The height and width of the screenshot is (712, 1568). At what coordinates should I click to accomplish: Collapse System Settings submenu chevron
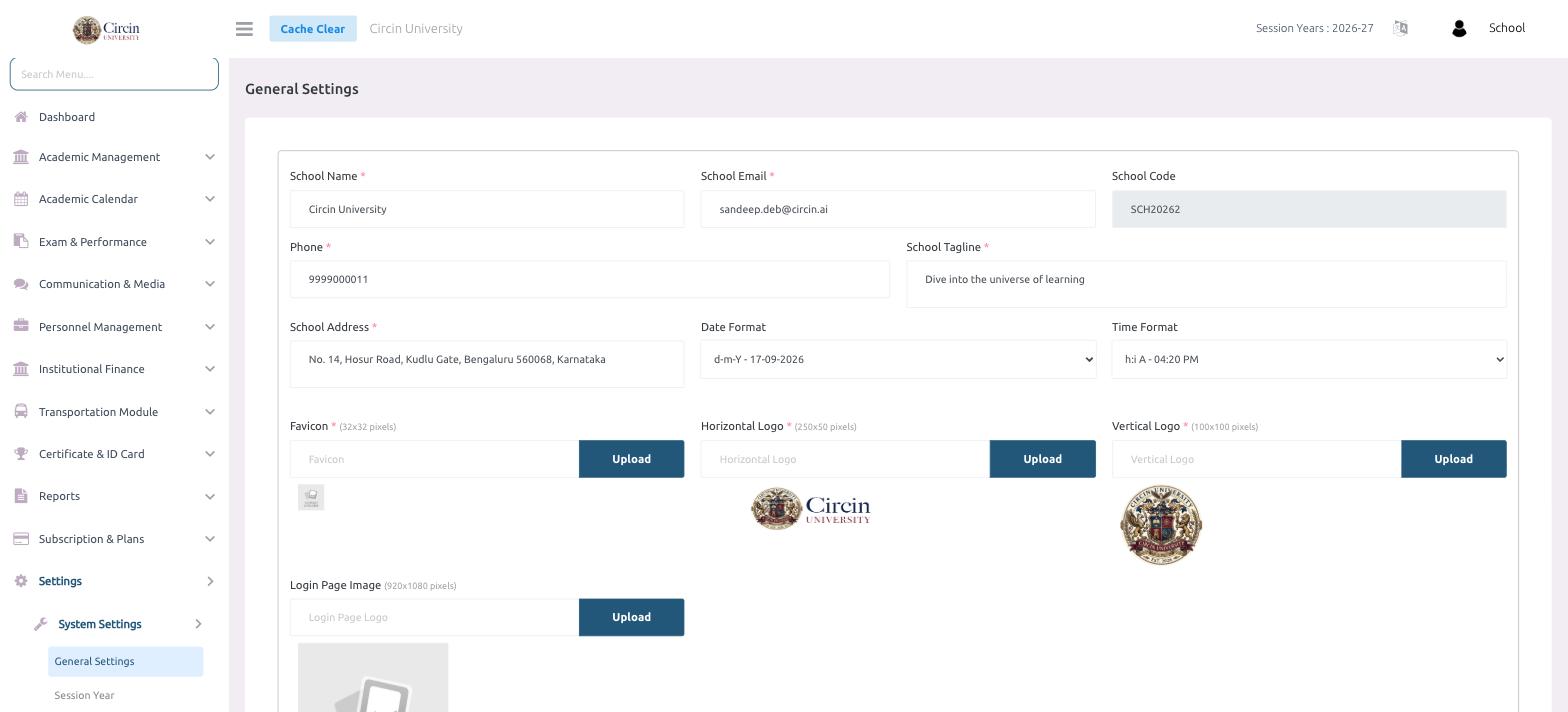[198, 624]
